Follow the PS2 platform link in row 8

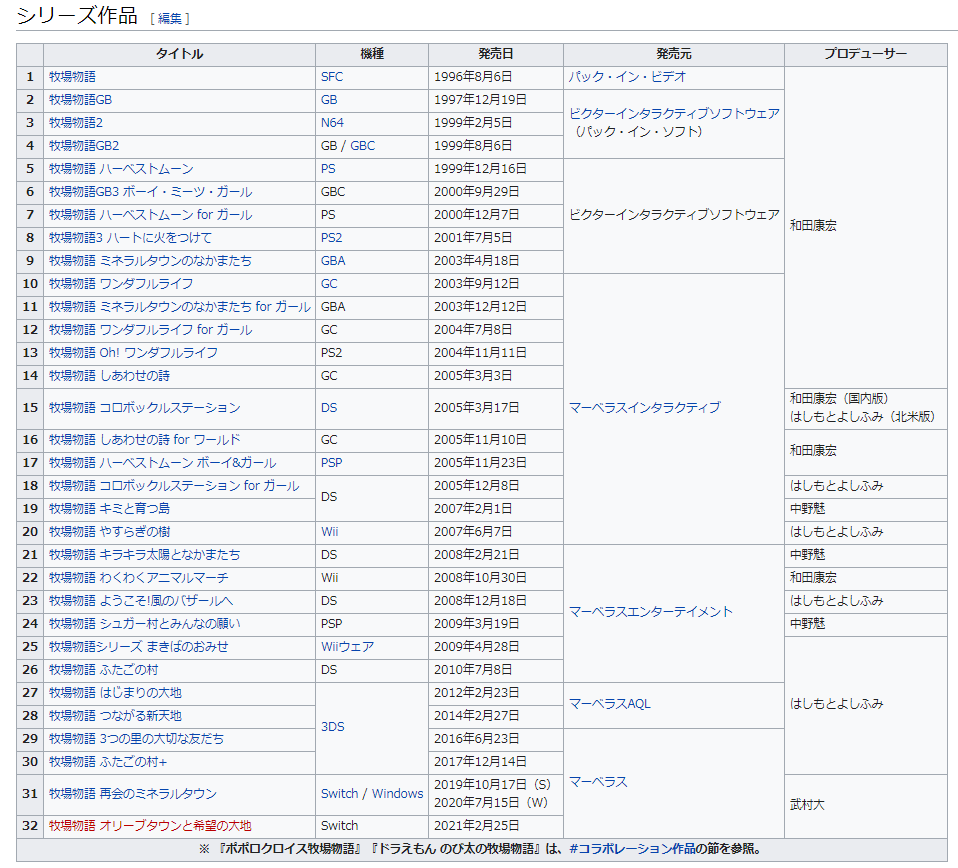[x=331, y=238]
